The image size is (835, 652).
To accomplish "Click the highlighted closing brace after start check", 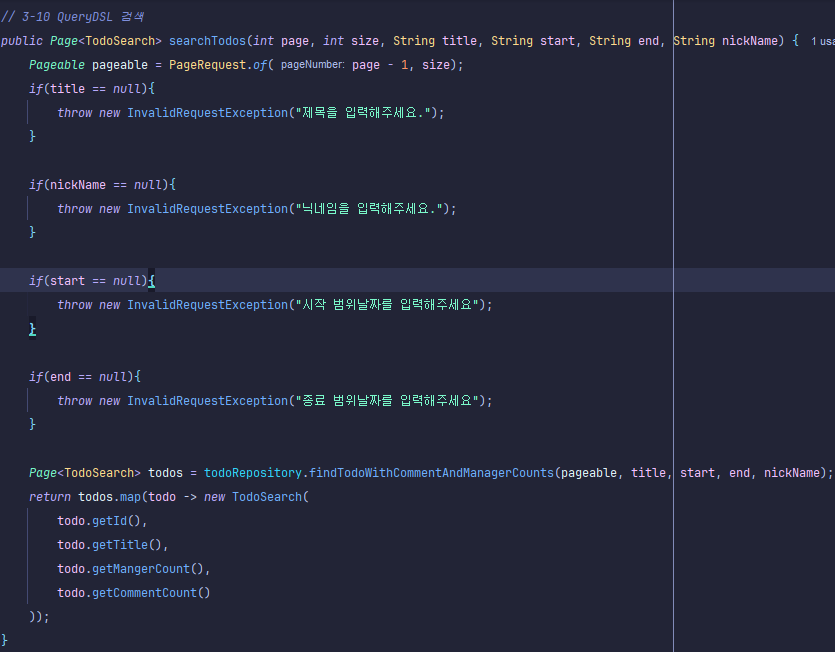I will pyautogui.click(x=32, y=329).
